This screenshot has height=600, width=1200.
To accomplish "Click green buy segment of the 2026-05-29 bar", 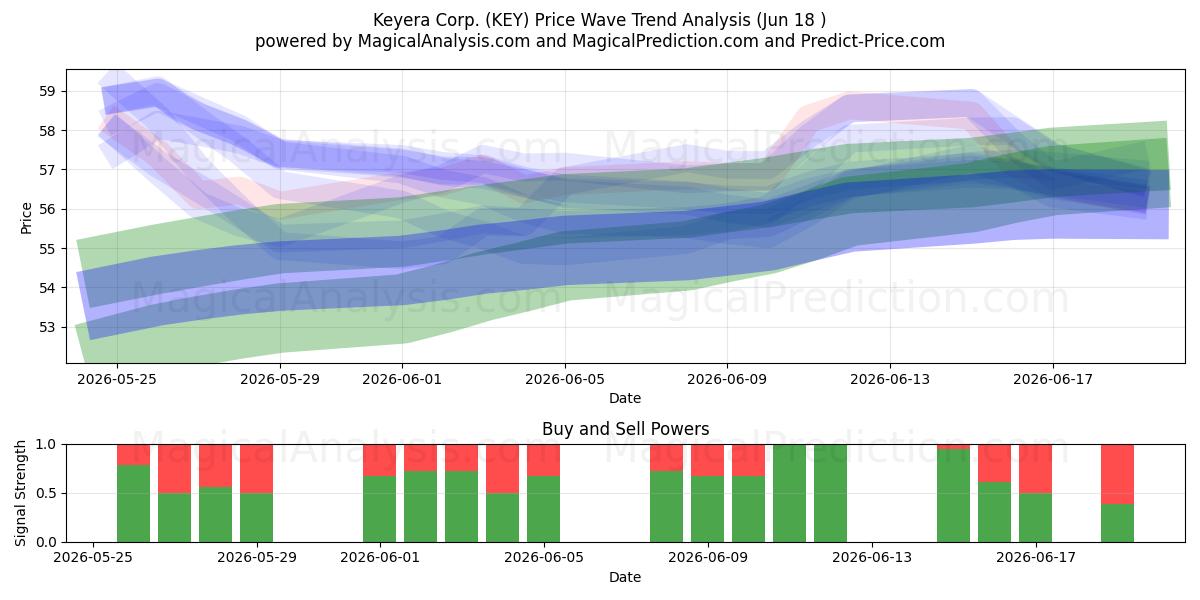I will click(x=257, y=517).
